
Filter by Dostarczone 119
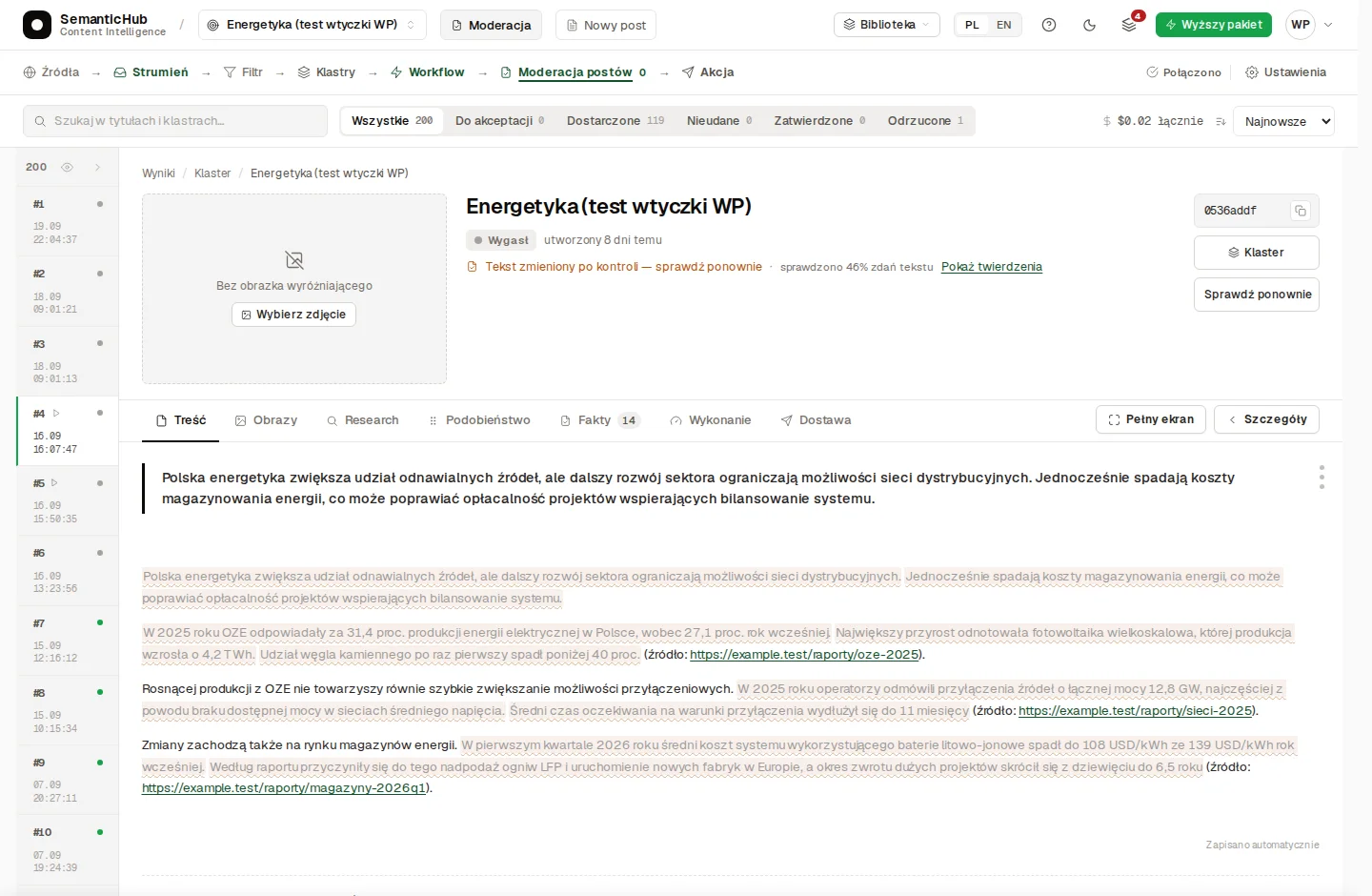pos(615,121)
